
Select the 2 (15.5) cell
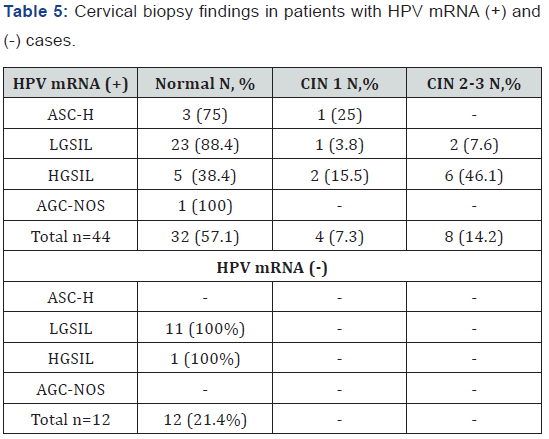click(x=339, y=174)
